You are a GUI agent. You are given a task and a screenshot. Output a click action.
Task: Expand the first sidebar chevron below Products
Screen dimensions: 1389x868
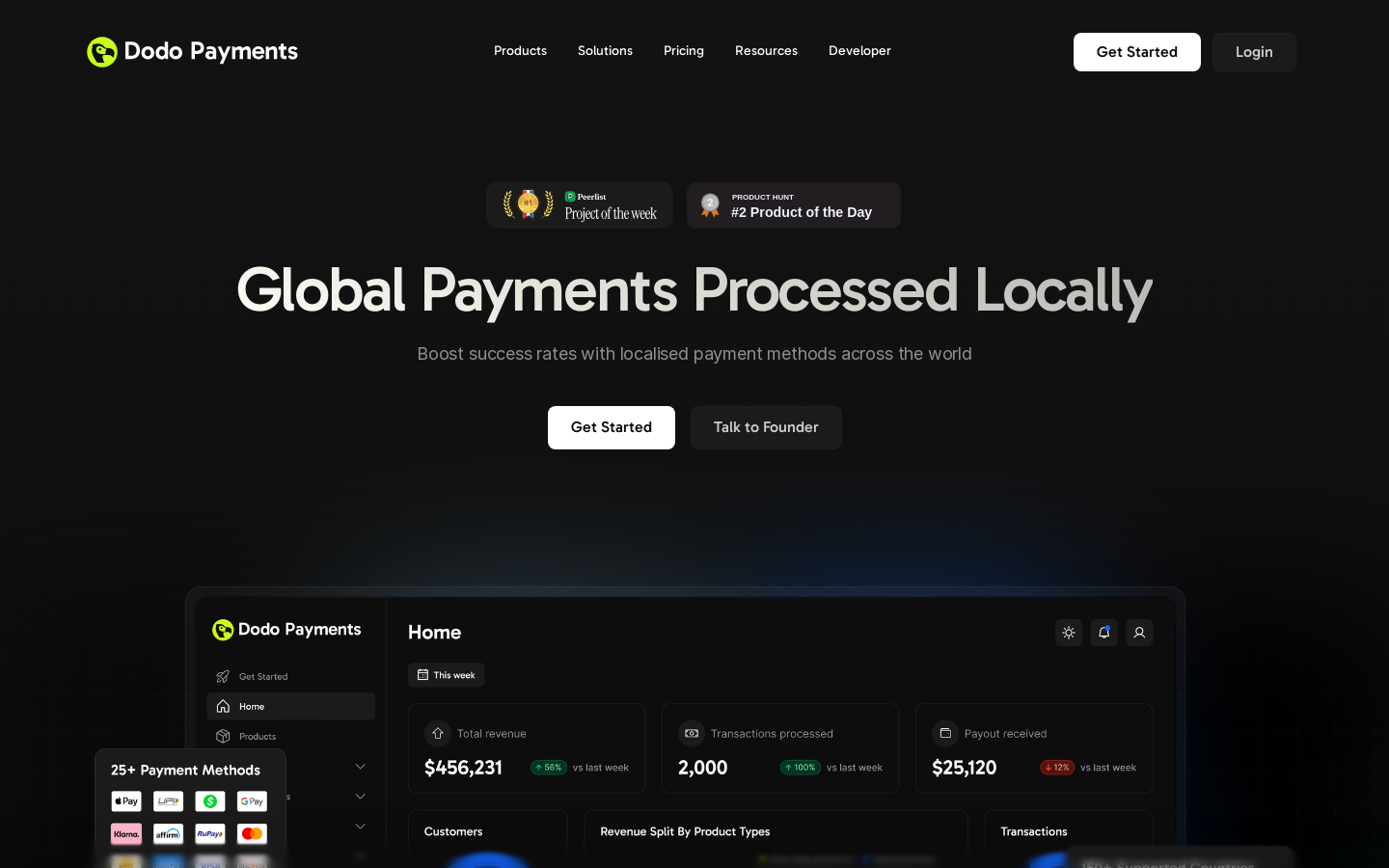pos(361,767)
